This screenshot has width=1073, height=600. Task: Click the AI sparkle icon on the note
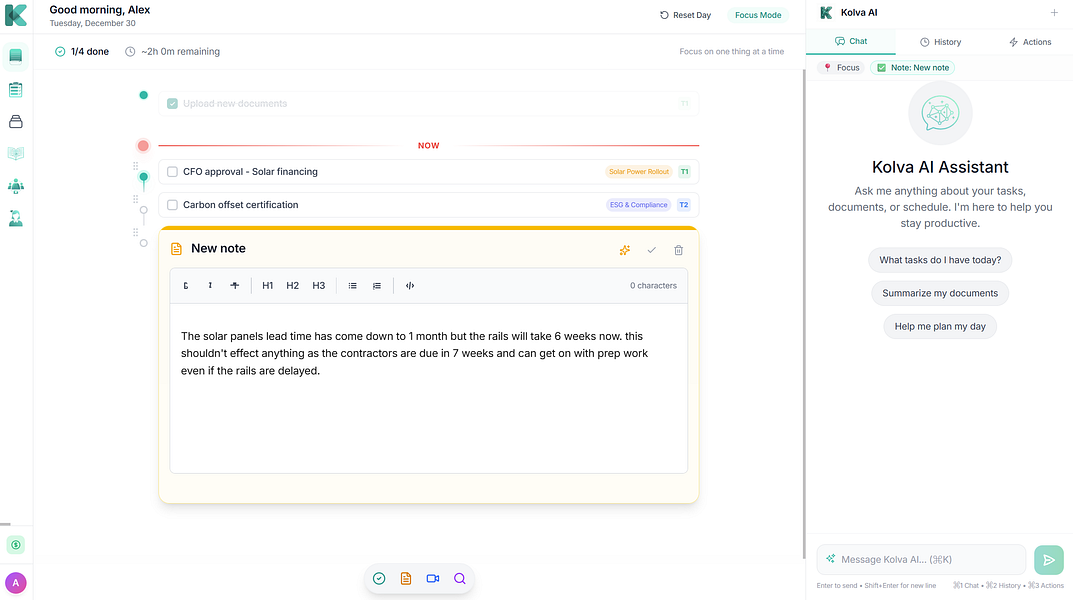625,250
